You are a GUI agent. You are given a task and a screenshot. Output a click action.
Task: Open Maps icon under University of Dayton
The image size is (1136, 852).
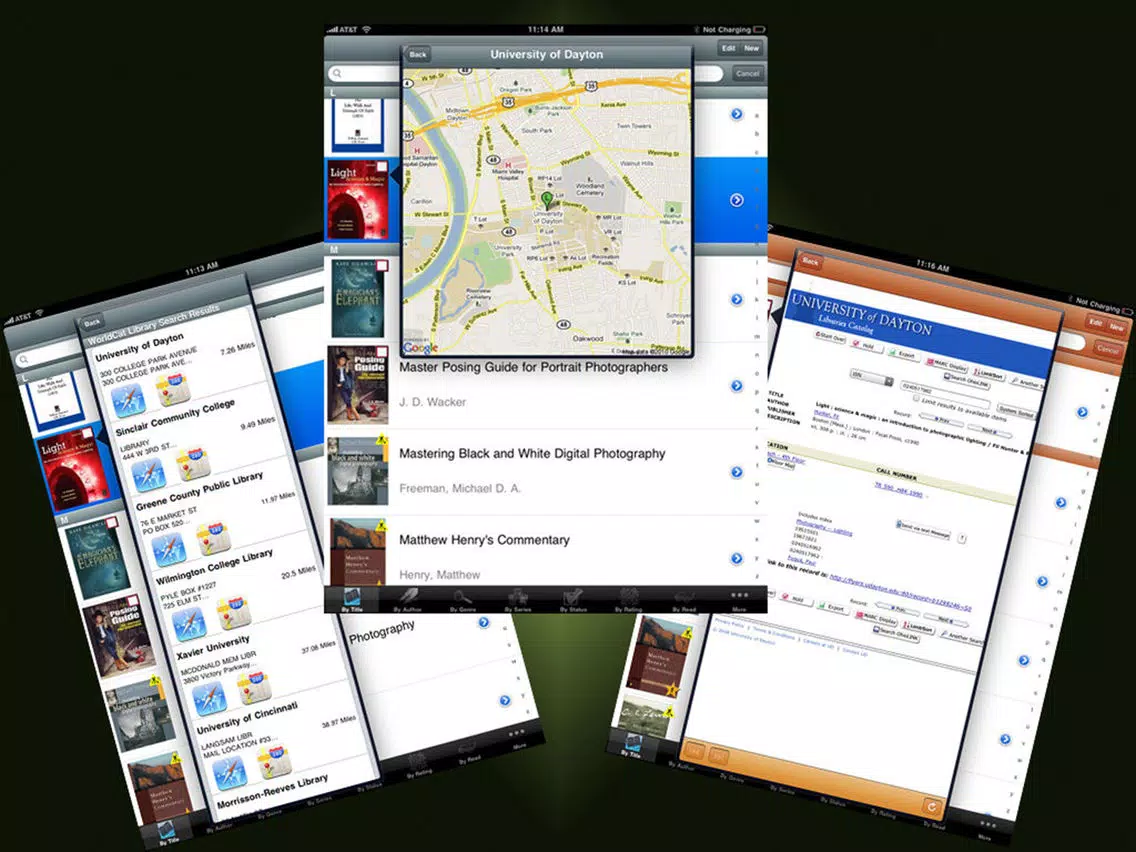pos(173,388)
